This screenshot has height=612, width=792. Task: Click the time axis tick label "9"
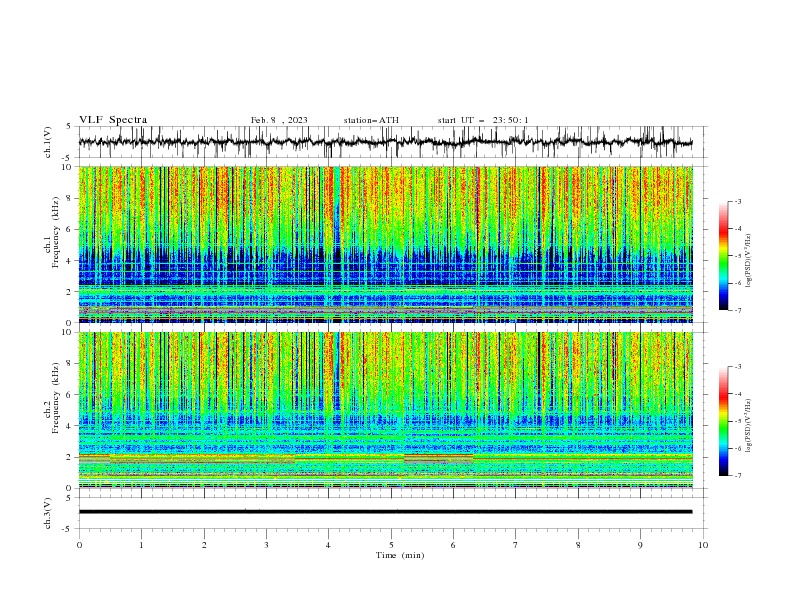(x=640, y=545)
